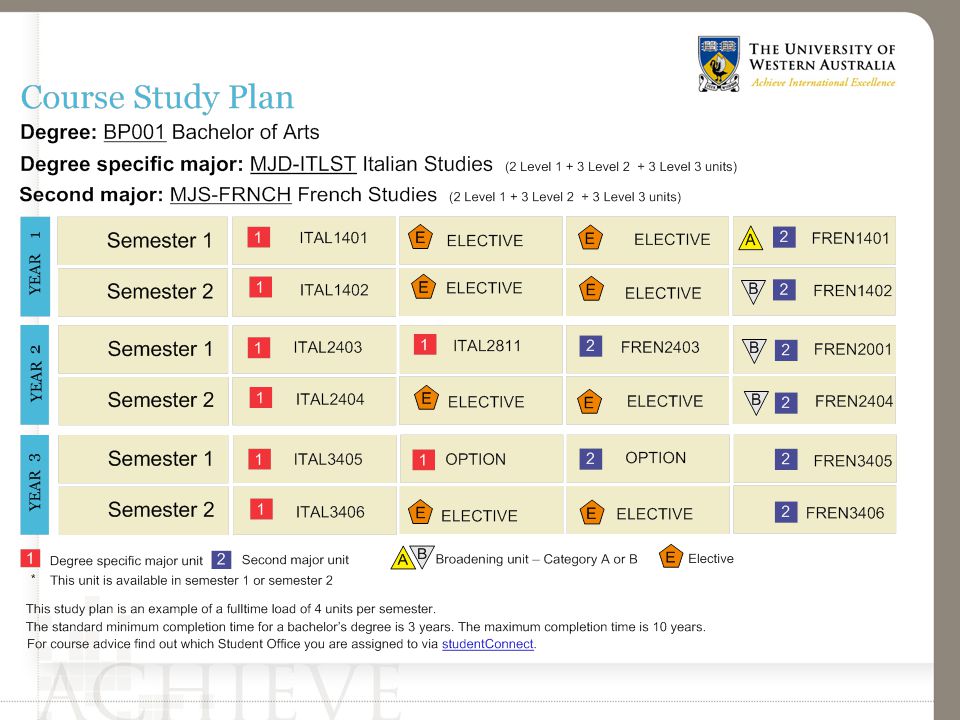
Task: Click red 1 marker next to ITAL2811
Action: tap(425, 344)
